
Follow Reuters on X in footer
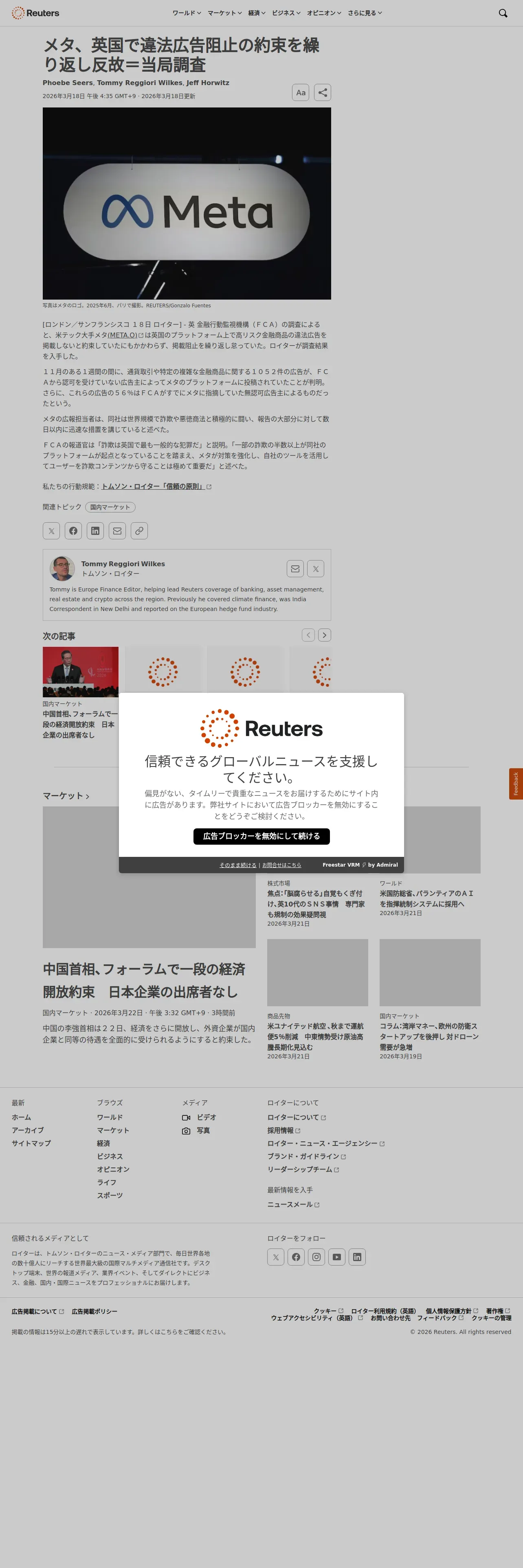(x=276, y=1257)
